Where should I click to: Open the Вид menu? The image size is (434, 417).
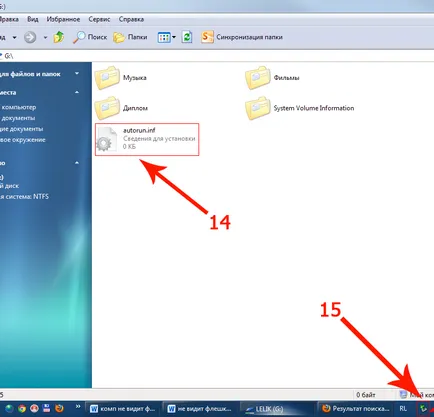pyautogui.click(x=33, y=19)
